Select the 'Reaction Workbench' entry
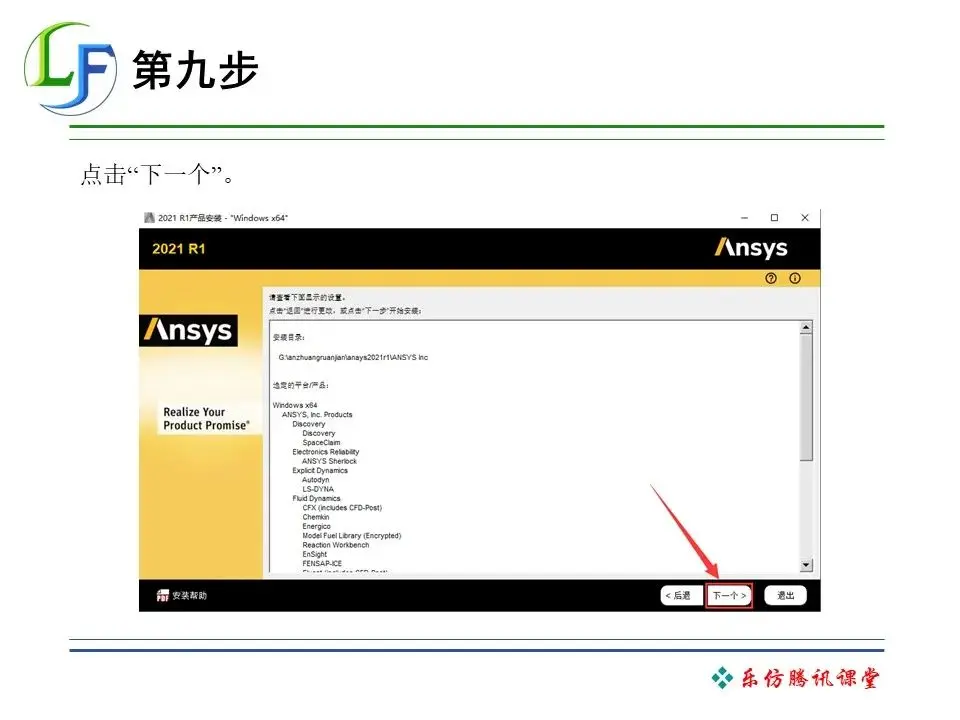 coord(336,545)
